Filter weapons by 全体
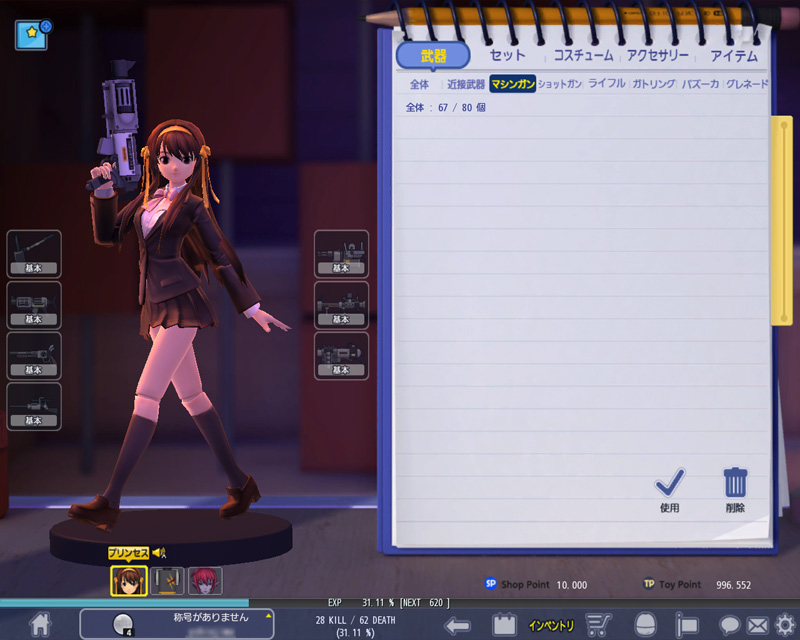 [x=419, y=84]
